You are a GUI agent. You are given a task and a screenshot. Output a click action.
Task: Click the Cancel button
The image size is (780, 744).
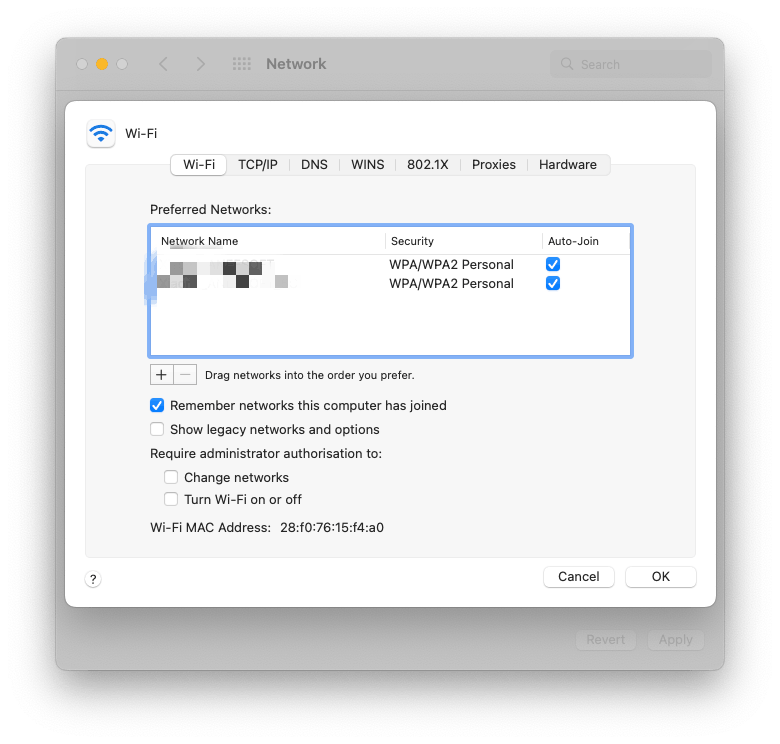tap(579, 577)
